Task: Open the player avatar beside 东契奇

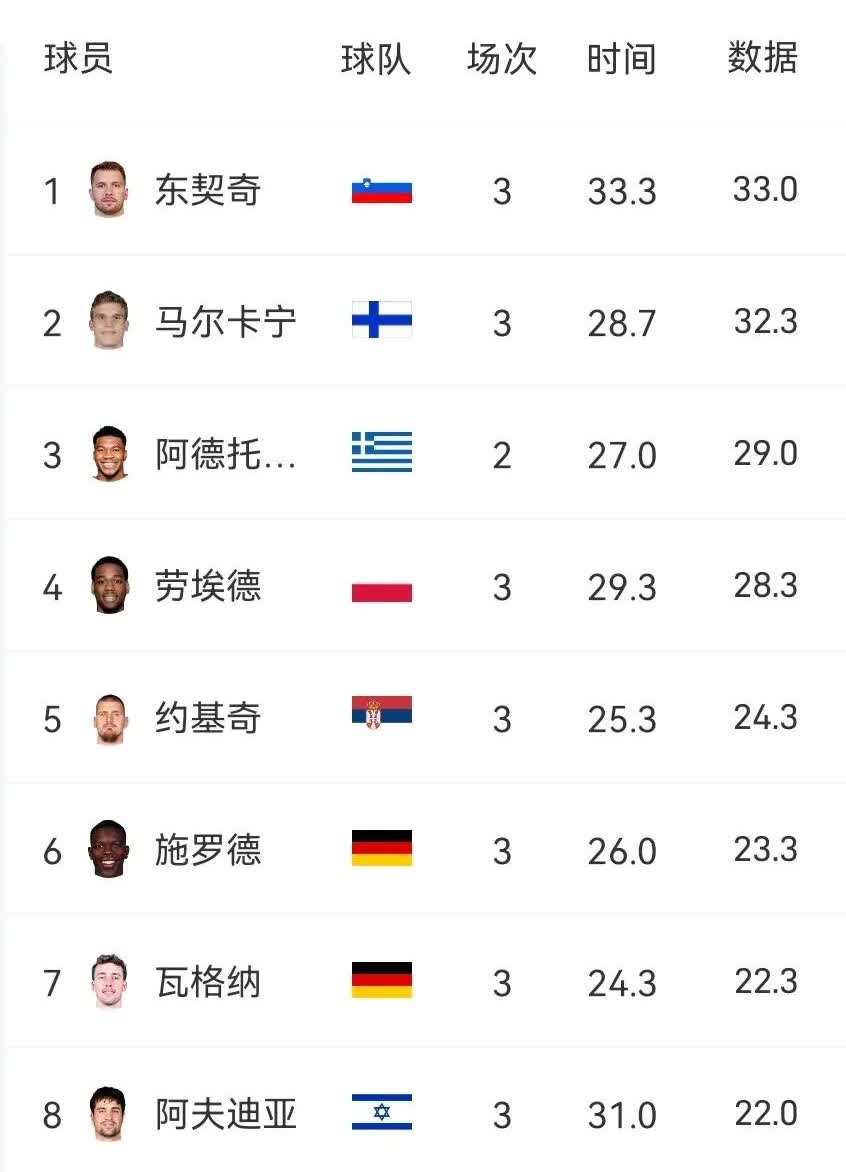Action: (x=108, y=190)
